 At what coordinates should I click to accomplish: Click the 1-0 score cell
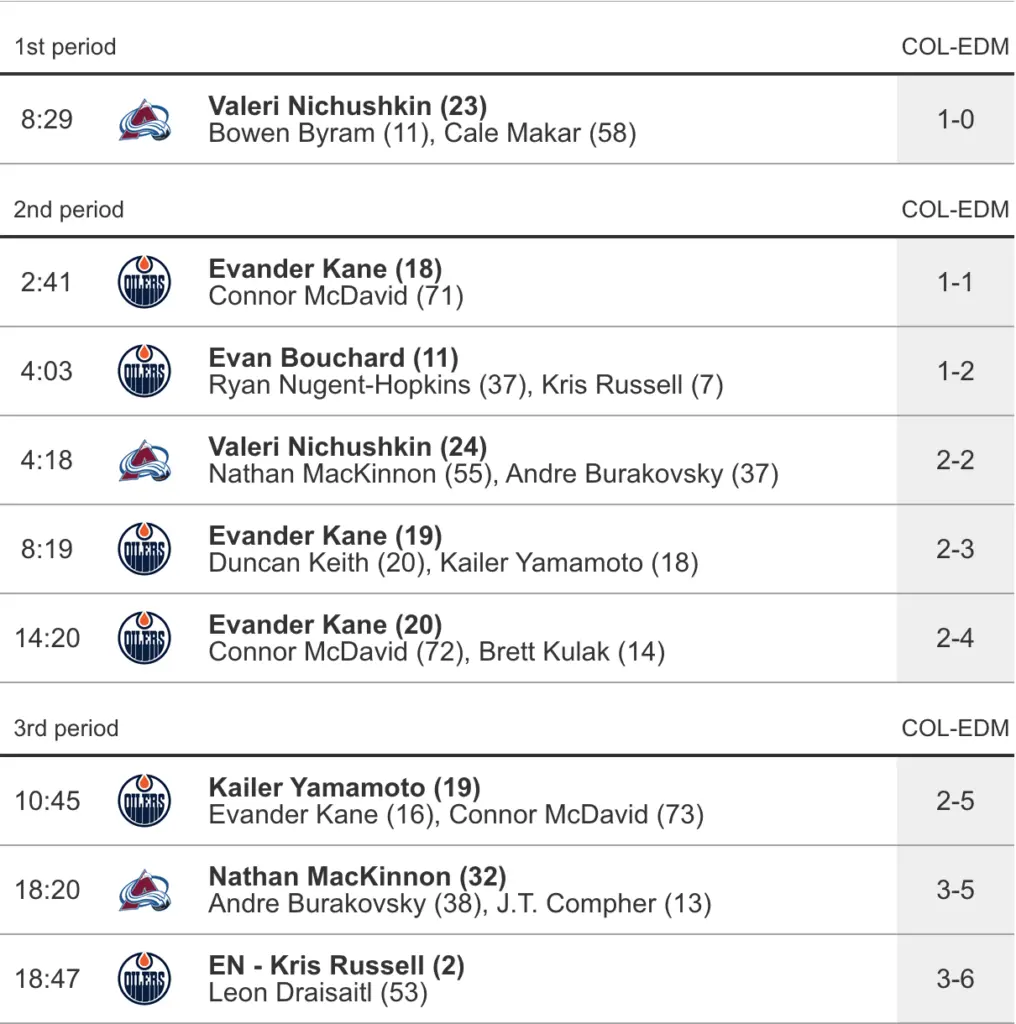[x=955, y=120]
